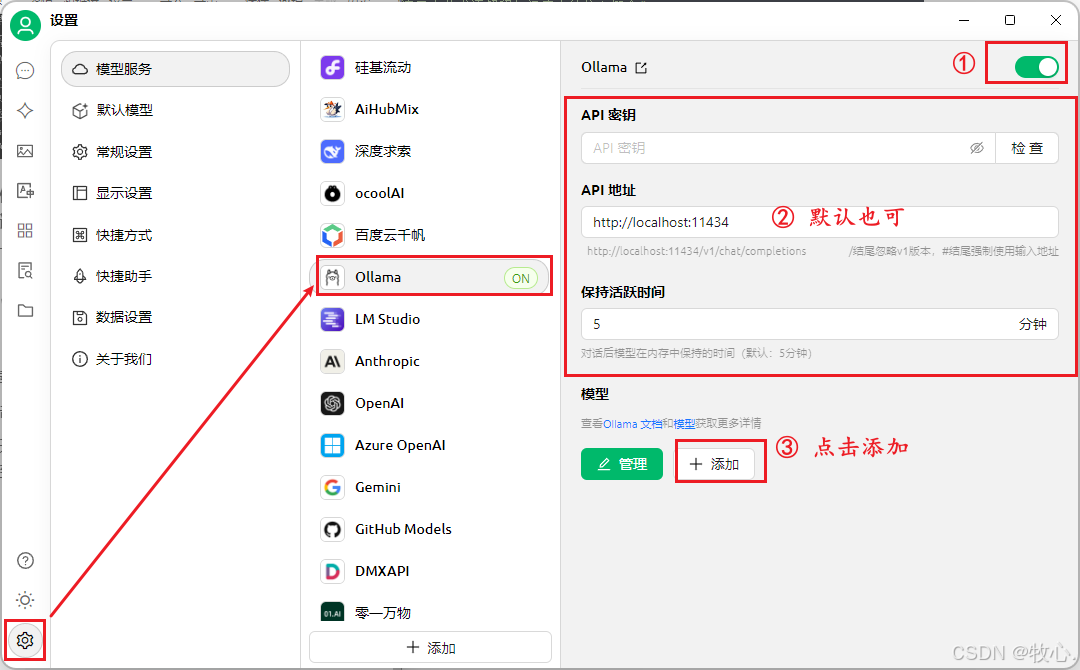Select the Azure OpenAI provider name
The image size is (1080, 670).
point(400,446)
